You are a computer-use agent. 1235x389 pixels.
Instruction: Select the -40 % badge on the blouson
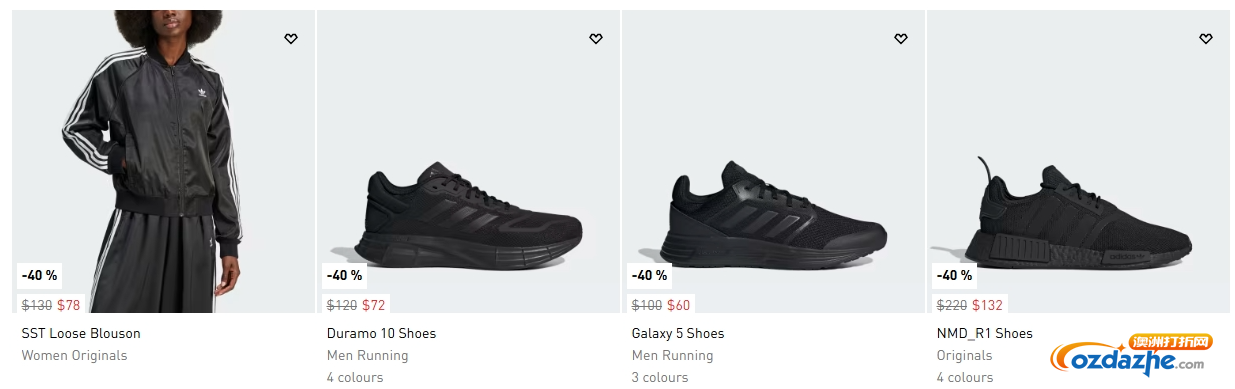(x=40, y=275)
